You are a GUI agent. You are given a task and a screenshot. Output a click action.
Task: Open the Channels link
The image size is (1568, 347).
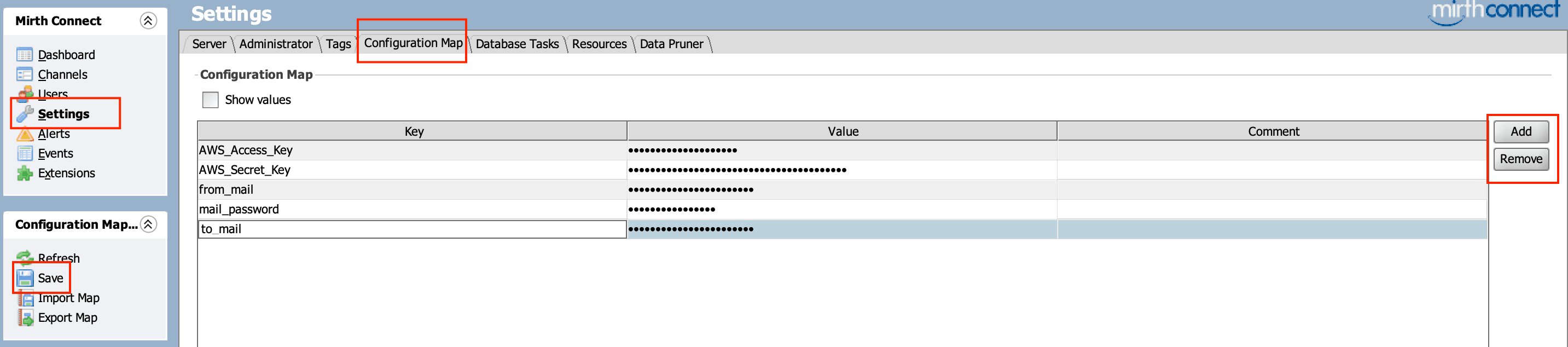click(x=63, y=74)
